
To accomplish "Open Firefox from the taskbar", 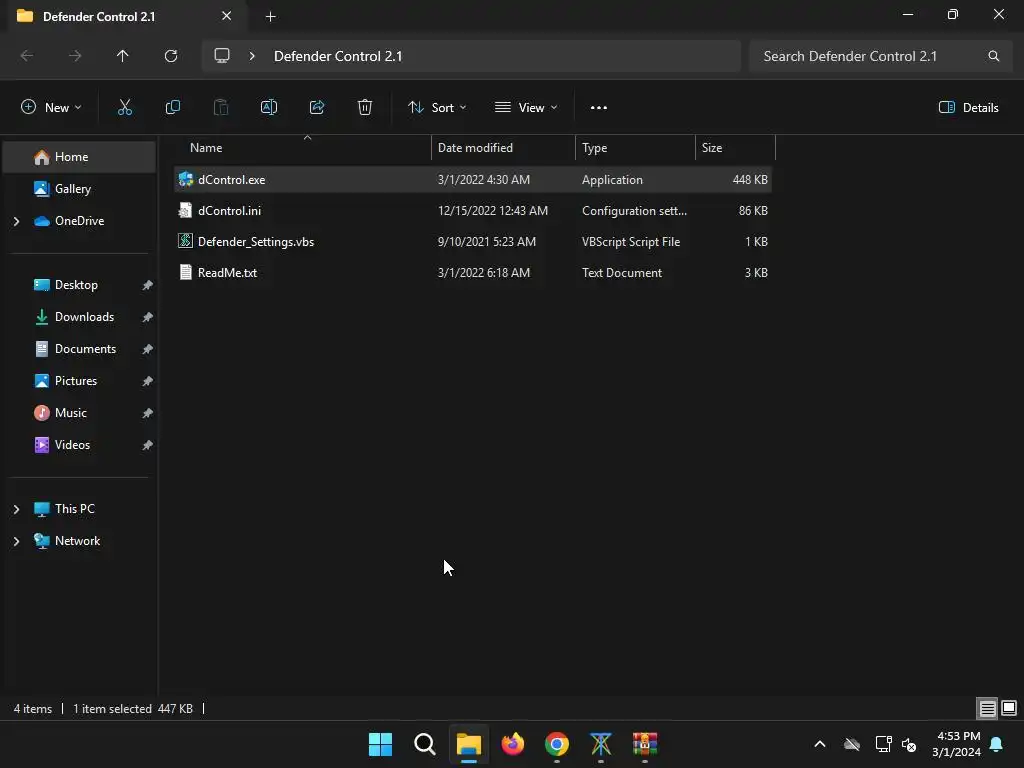I will click(513, 744).
